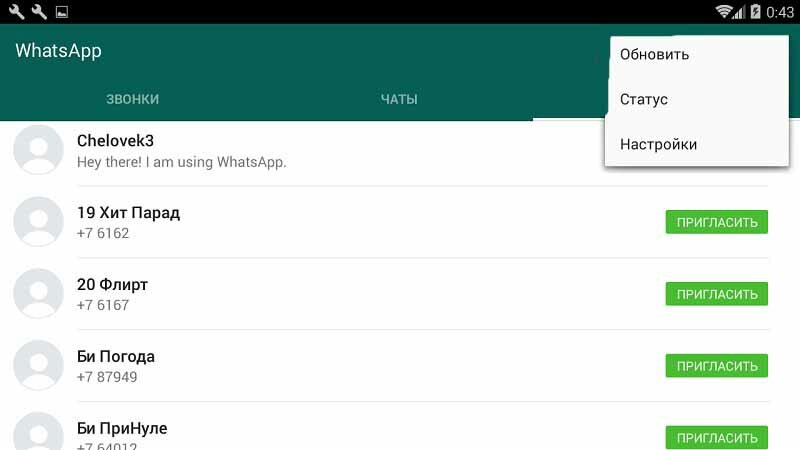Open Настройки from the popup menu
Image resolution: width=800 pixels, height=450 pixels.
pyautogui.click(x=658, y=144)
